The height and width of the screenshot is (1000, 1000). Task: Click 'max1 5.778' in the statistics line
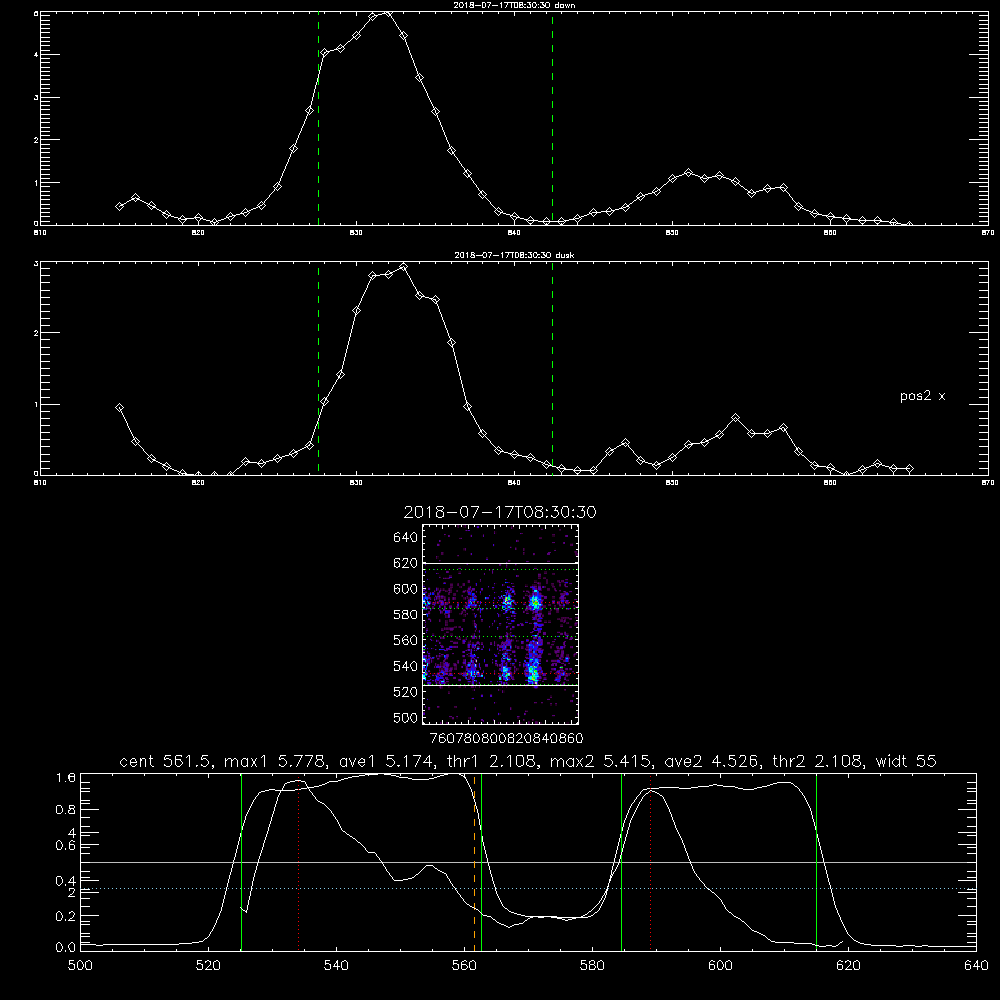click(x=275, y=761)
